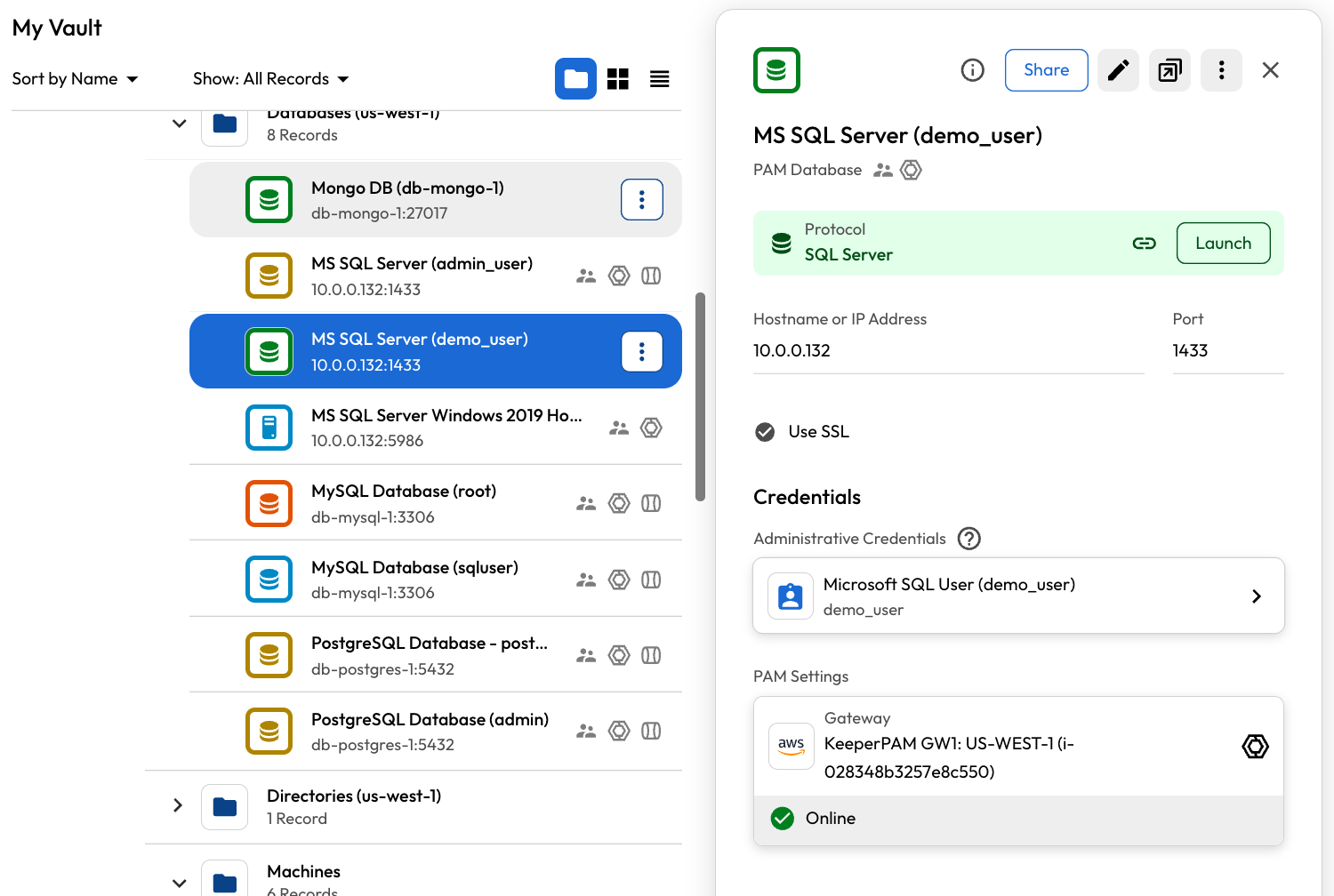Open Microsoft SQL User (demo_user) credential
The image size is (1334, 896).
[1018, 596]
